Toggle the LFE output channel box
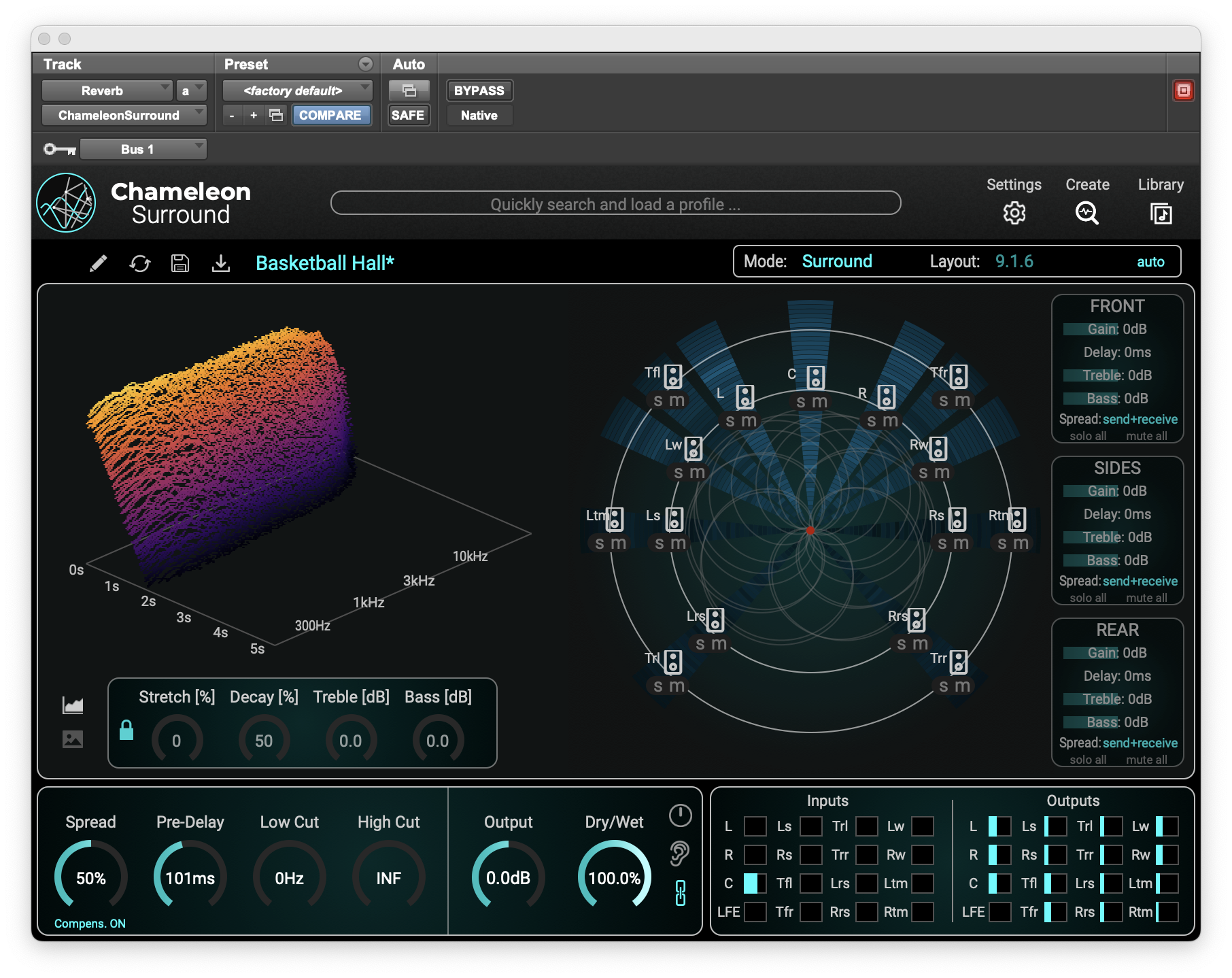 pos(999,912)
